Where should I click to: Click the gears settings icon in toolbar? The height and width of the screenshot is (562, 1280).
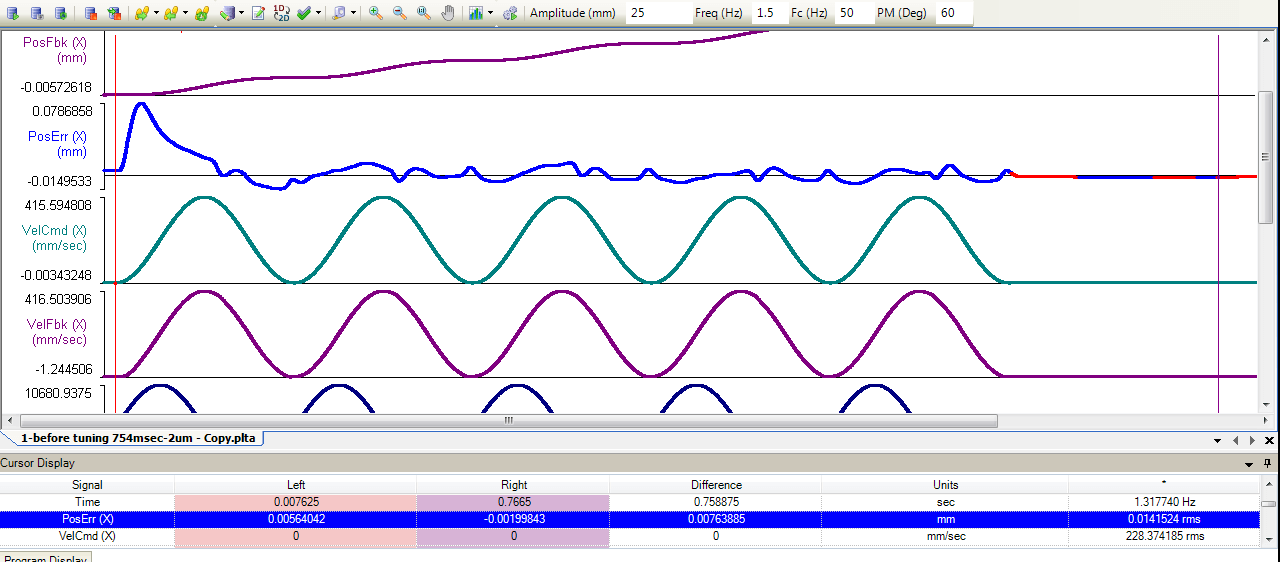pos(511,13)
